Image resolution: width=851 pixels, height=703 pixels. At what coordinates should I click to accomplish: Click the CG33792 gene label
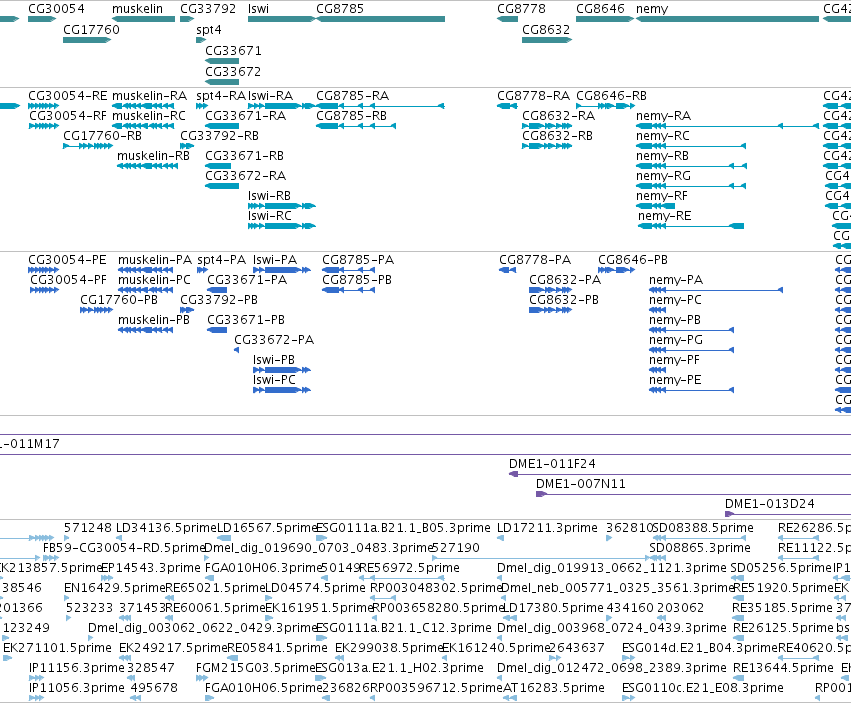(208, 9)
